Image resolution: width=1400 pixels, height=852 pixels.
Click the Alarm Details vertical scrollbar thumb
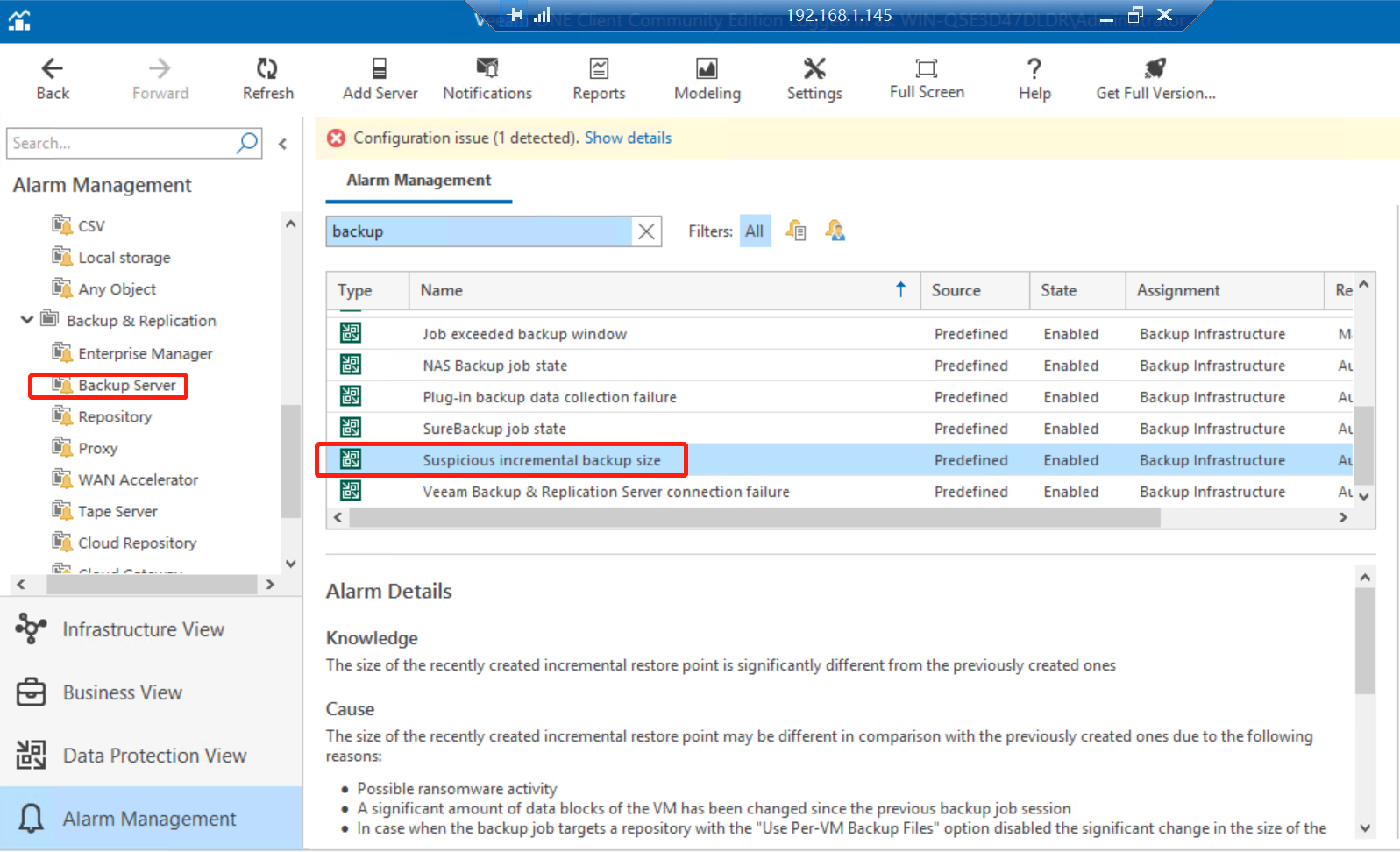(1364, 641)
